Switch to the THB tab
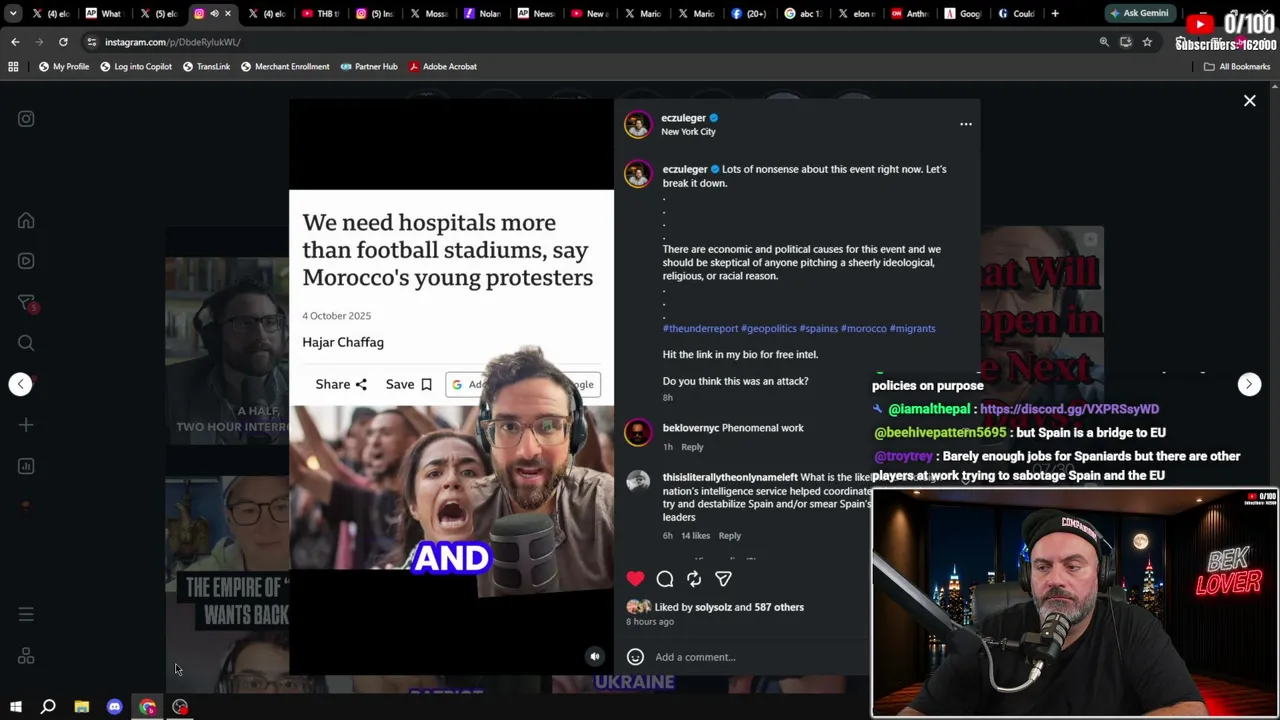The width and height of the screenshot is (1280, 720). point(320,14)
